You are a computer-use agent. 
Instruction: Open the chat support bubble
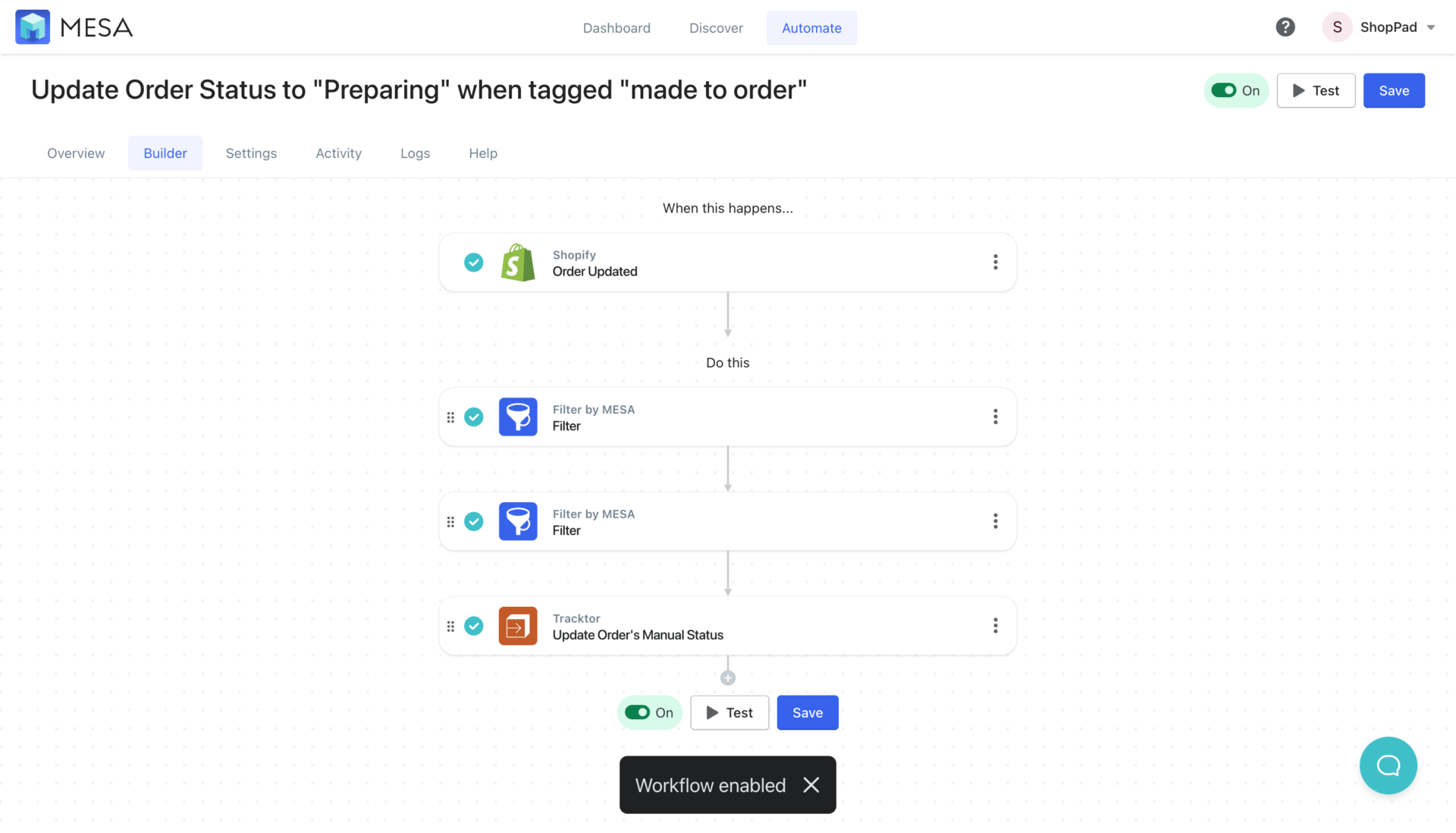1389,765
